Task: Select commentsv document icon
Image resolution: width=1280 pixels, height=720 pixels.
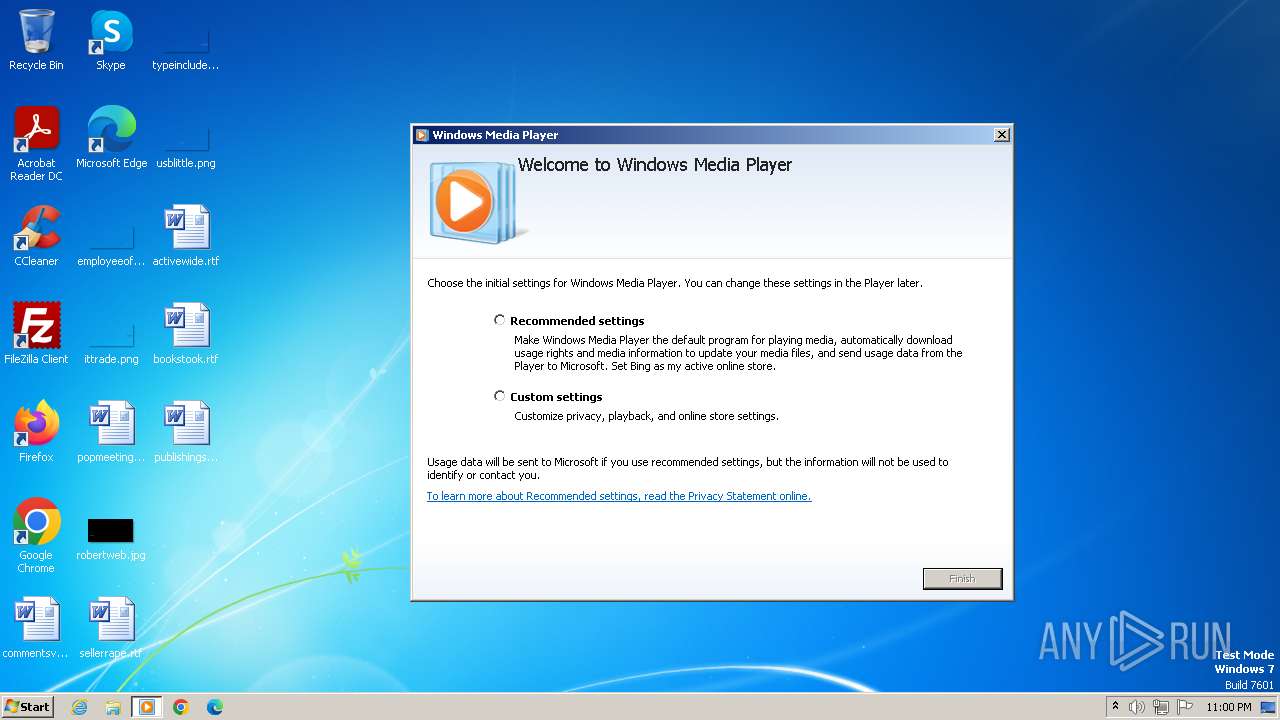Action: point(36,627)
